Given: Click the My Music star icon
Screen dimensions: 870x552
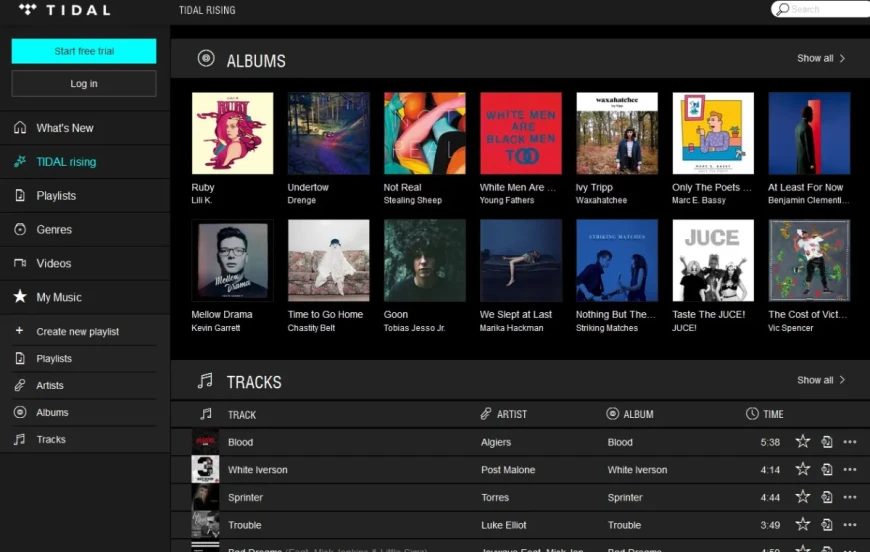Looking at the screenshot, I should (x=20, y=297).
